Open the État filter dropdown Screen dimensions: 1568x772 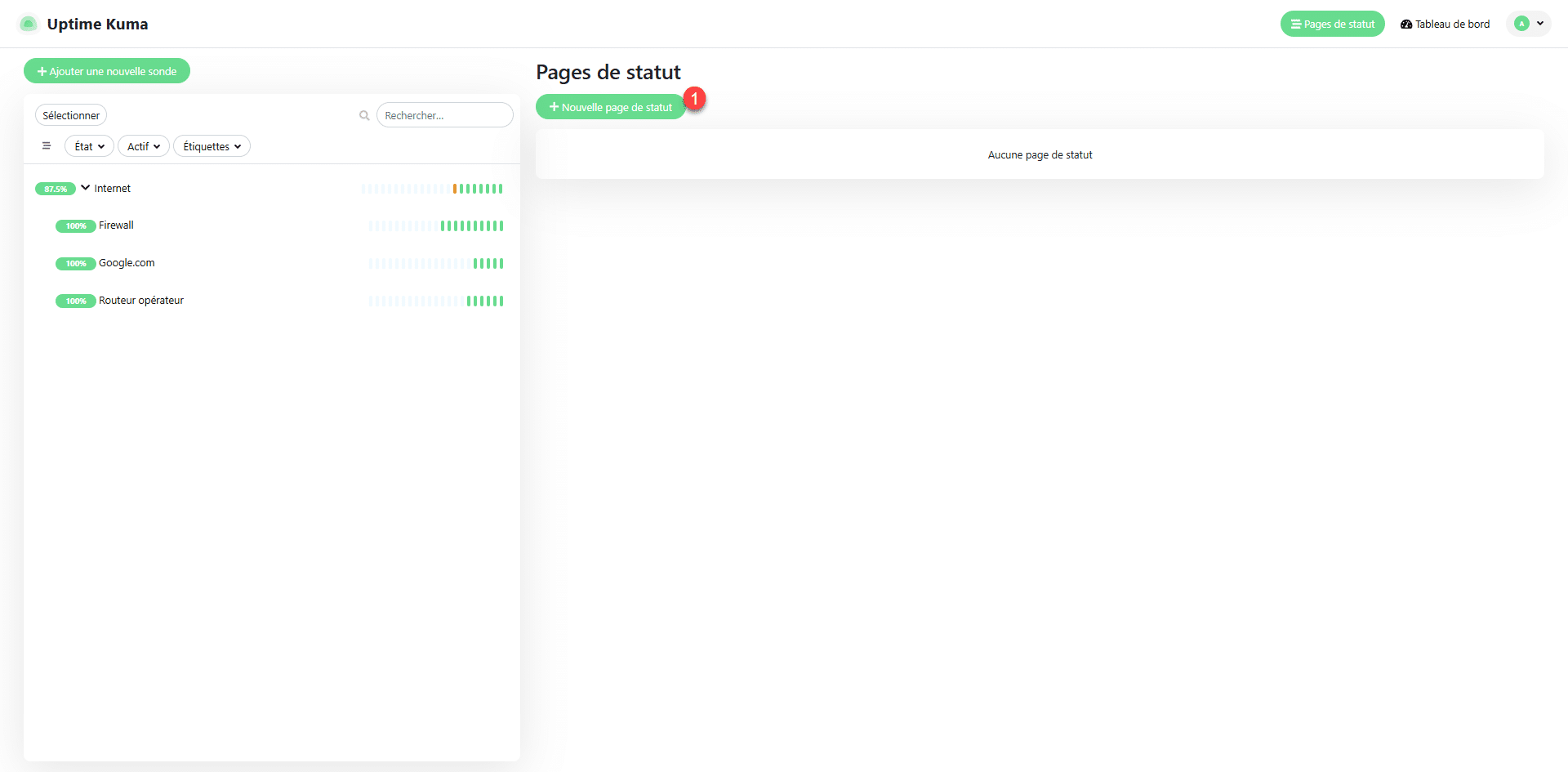click(x=89, y=146)
